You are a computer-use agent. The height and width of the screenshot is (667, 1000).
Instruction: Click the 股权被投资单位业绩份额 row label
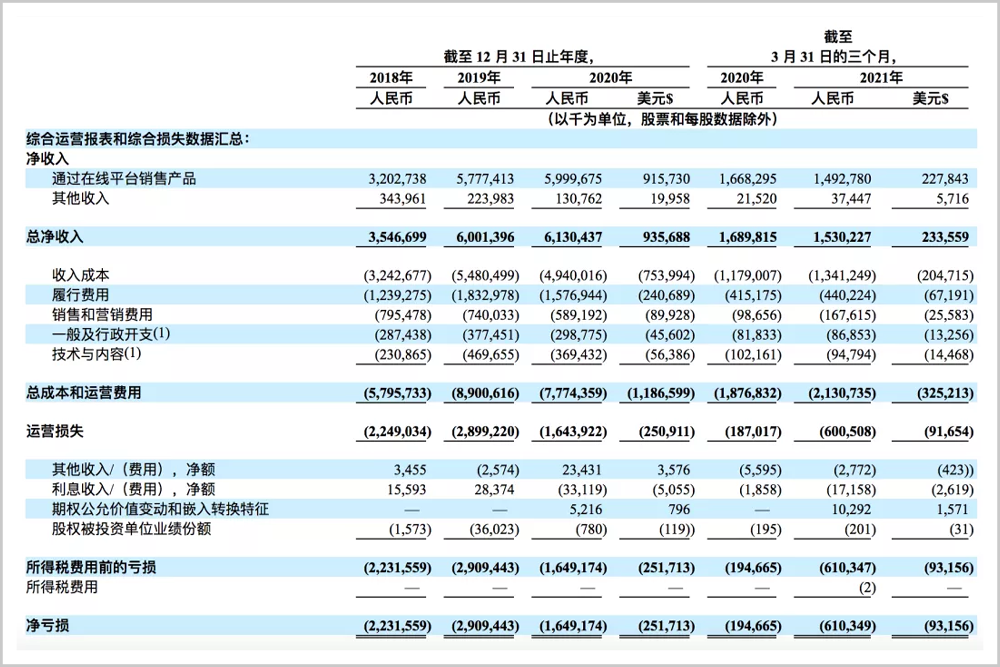[131, 529]
